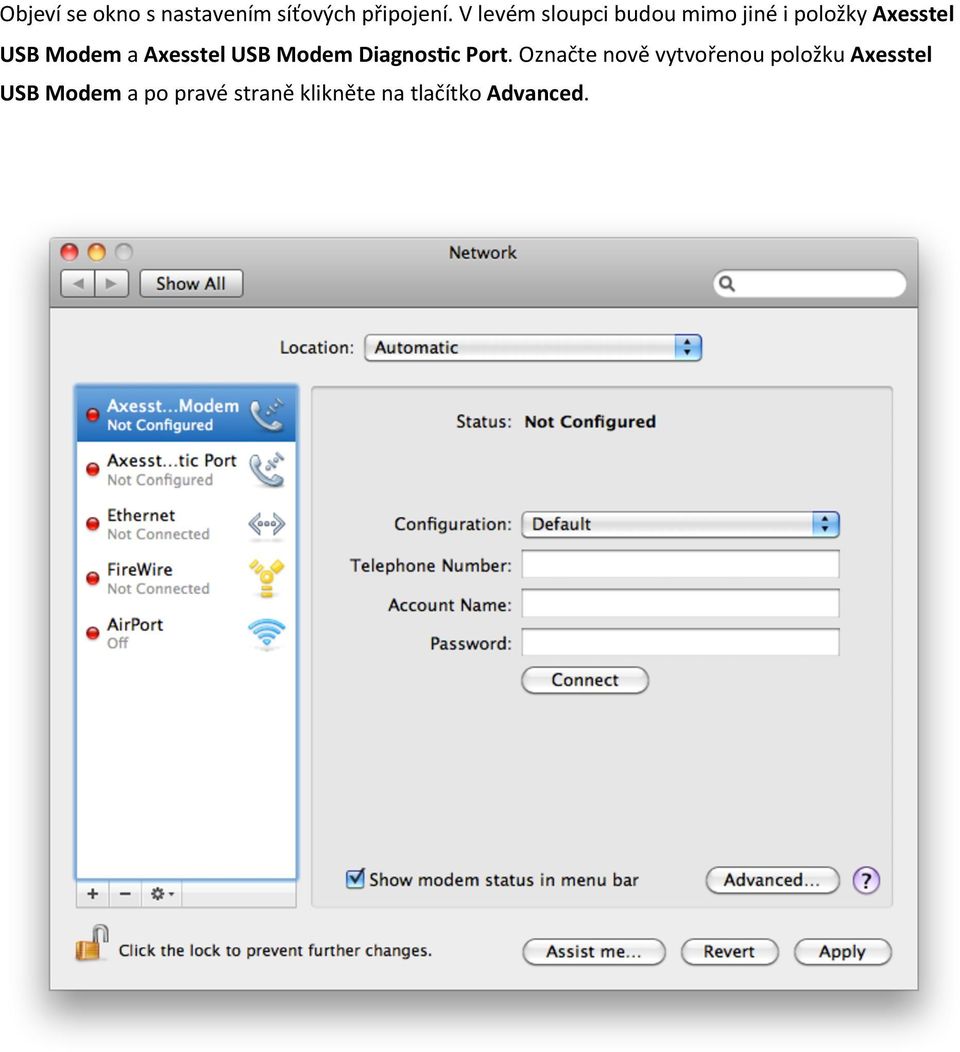
Task: Minimize the Network window
Action: 97,252
